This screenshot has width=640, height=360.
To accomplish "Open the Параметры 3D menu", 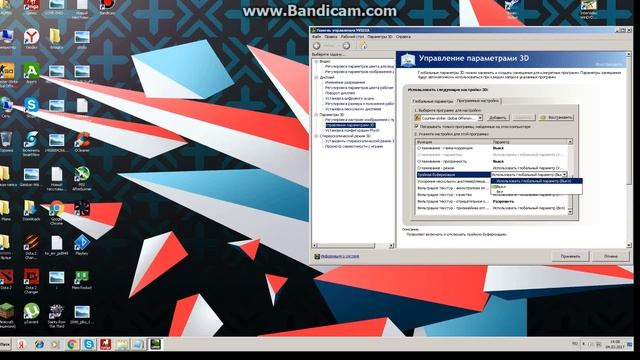I will click(x=380, y=37).
